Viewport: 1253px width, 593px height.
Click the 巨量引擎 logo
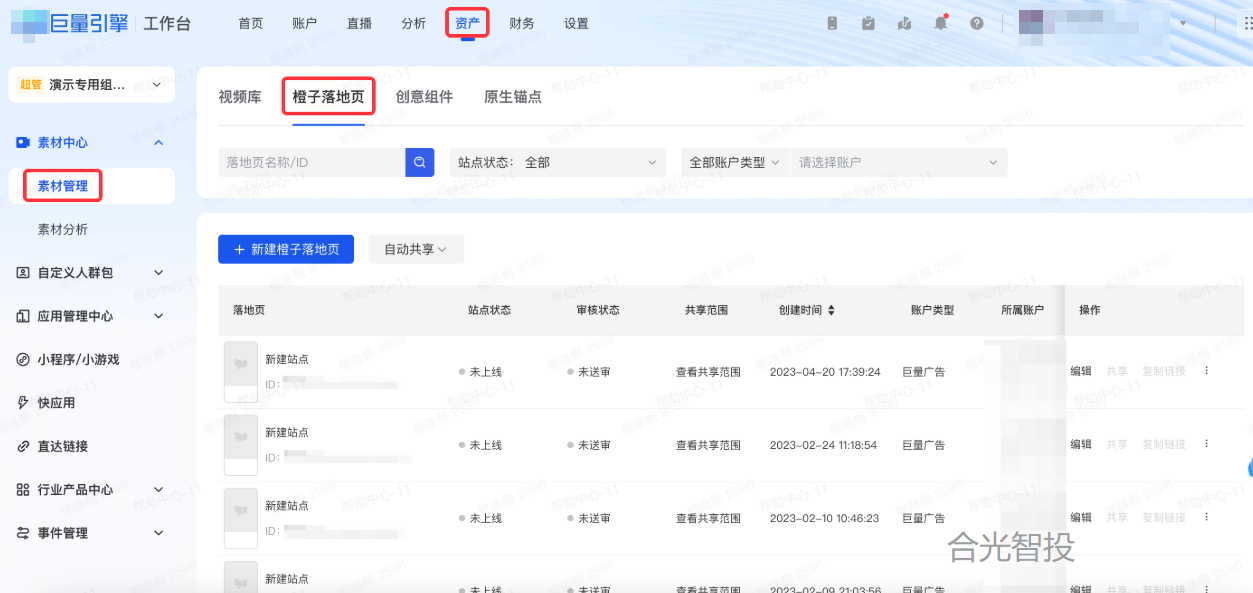pyautogui.click(x=70, y=23)
